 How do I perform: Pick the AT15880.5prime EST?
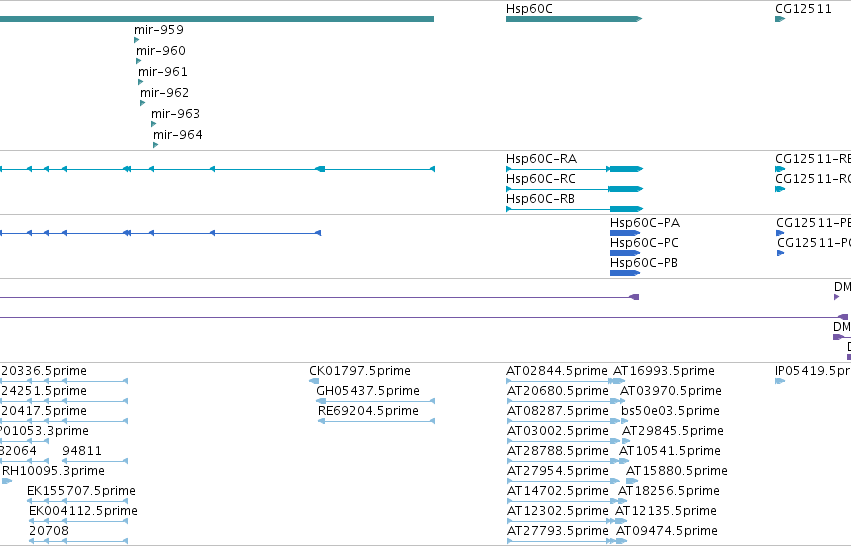tap(632, 481)
